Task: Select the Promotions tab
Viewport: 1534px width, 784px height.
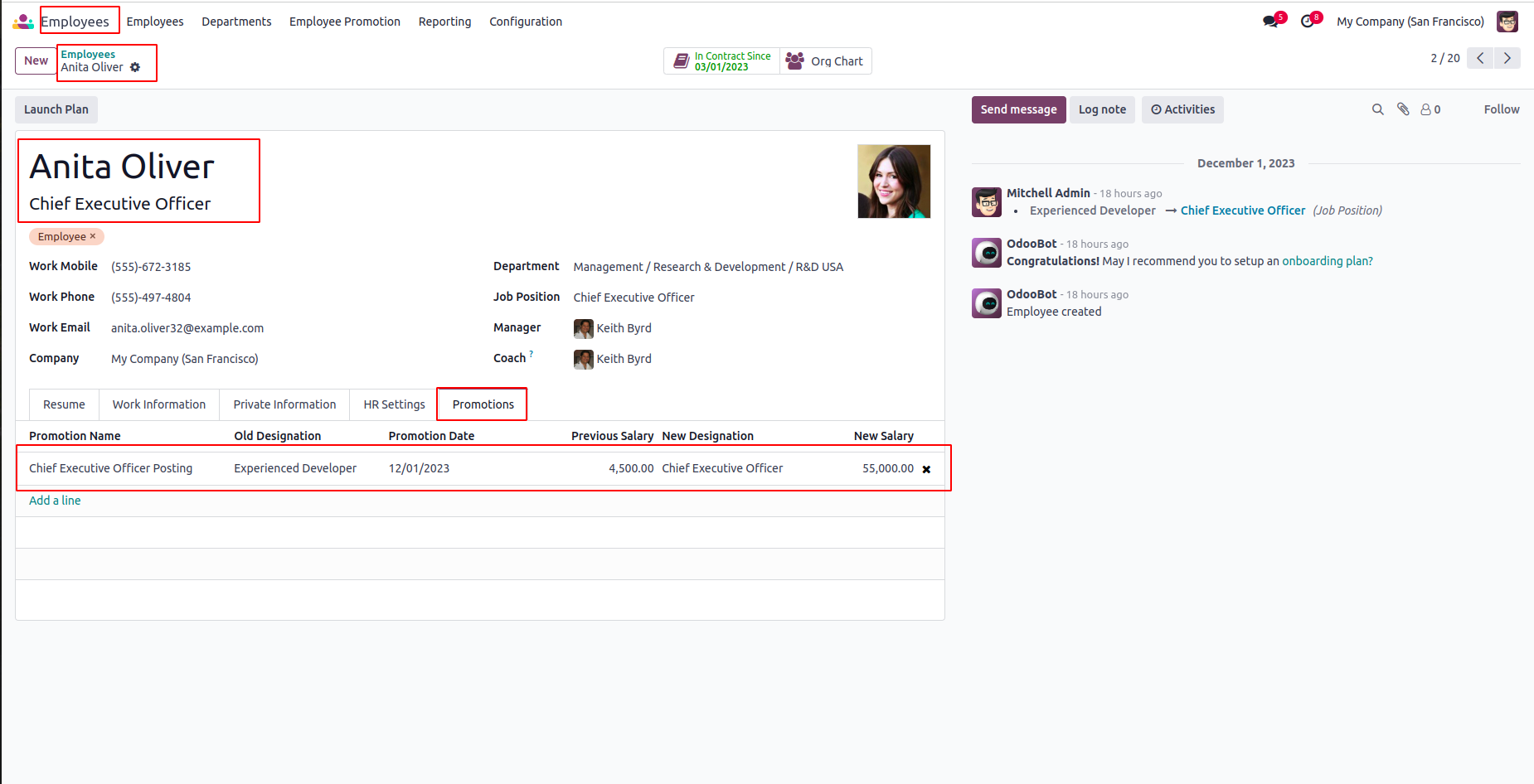Action: (x=483, y=404)
